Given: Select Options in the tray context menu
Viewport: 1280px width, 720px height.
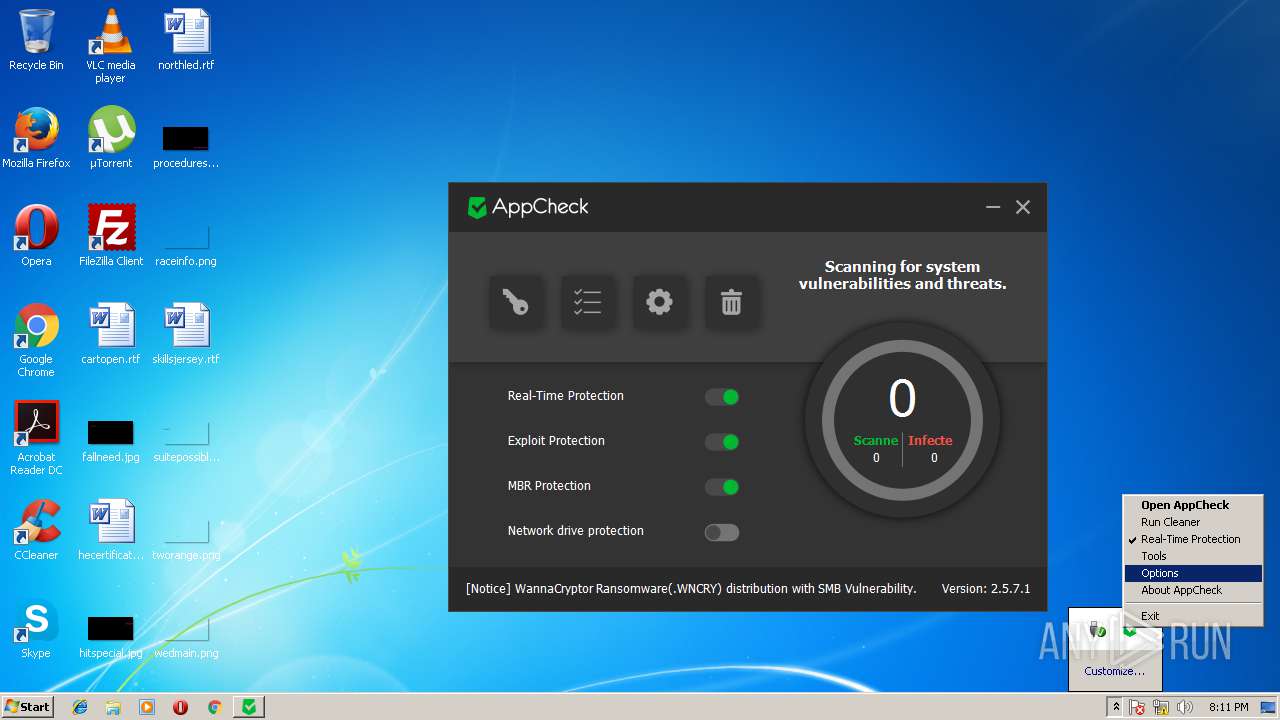Looking at the screenshot, I should click(x=1193, y=573).
